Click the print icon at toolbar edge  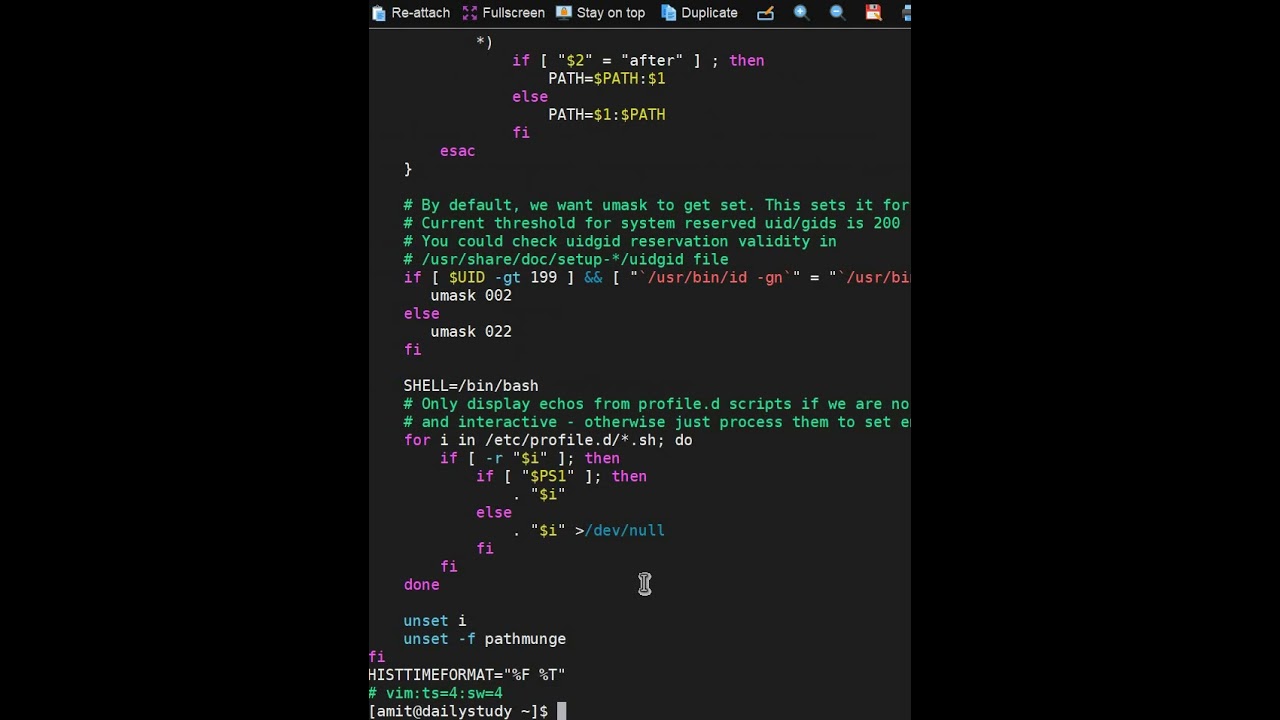(x=906, y=13)
